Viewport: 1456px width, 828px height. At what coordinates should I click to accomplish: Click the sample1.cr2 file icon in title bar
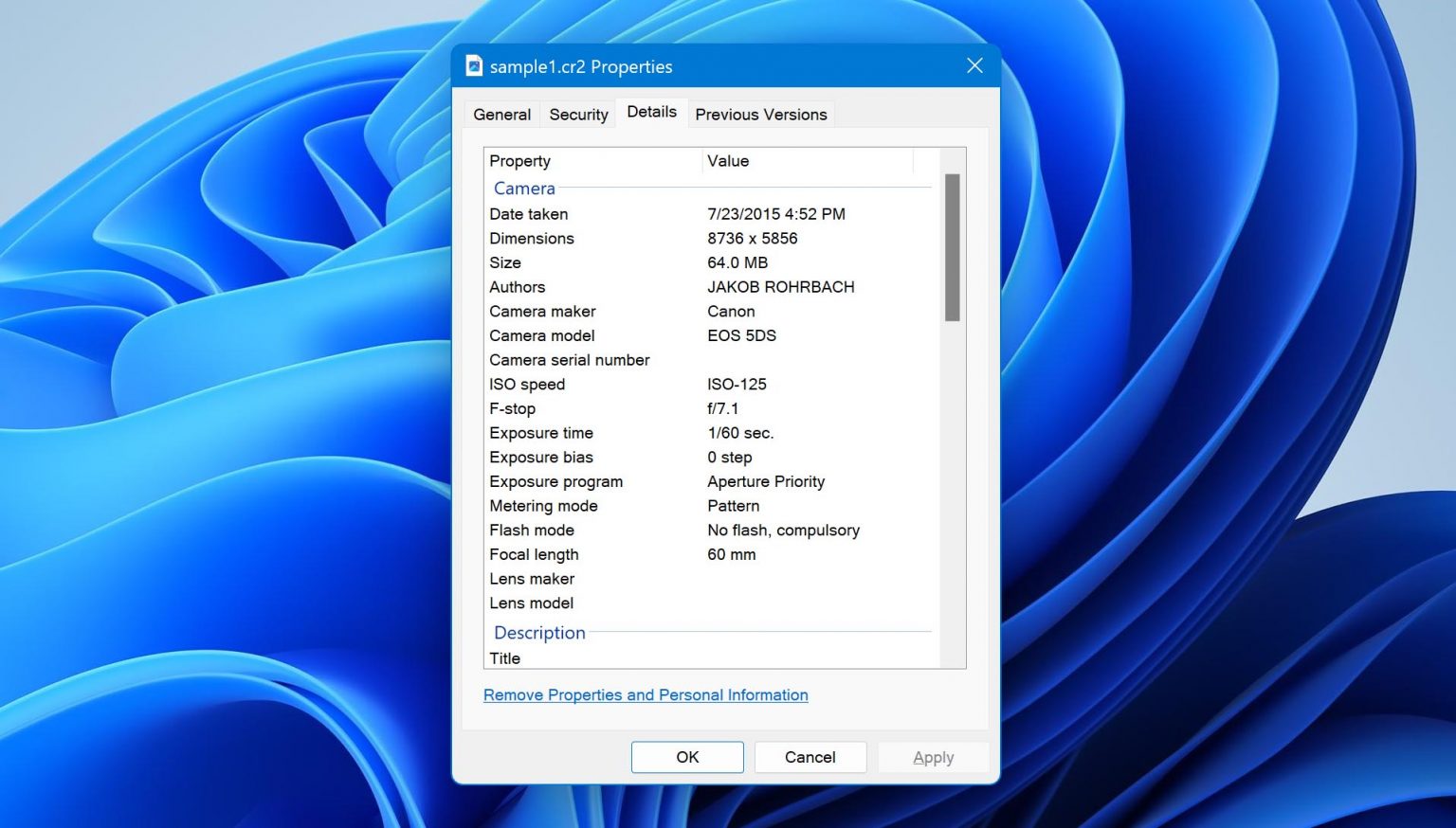pos(473,66)
